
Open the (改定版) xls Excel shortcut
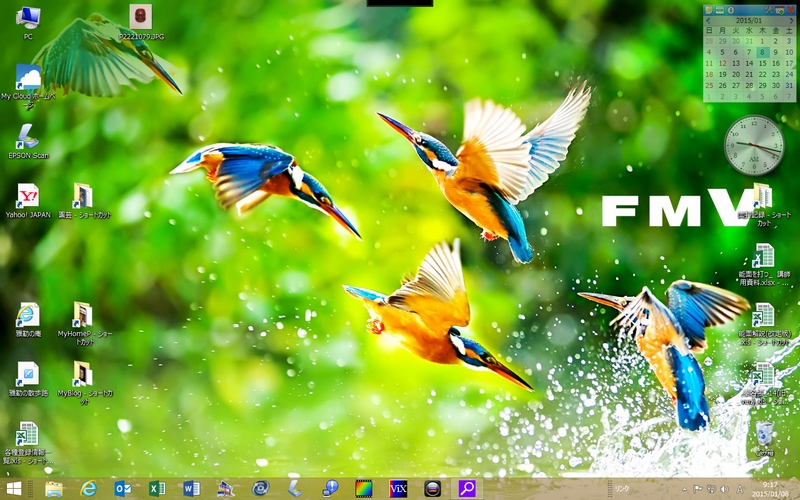click(x=764, y=324)
